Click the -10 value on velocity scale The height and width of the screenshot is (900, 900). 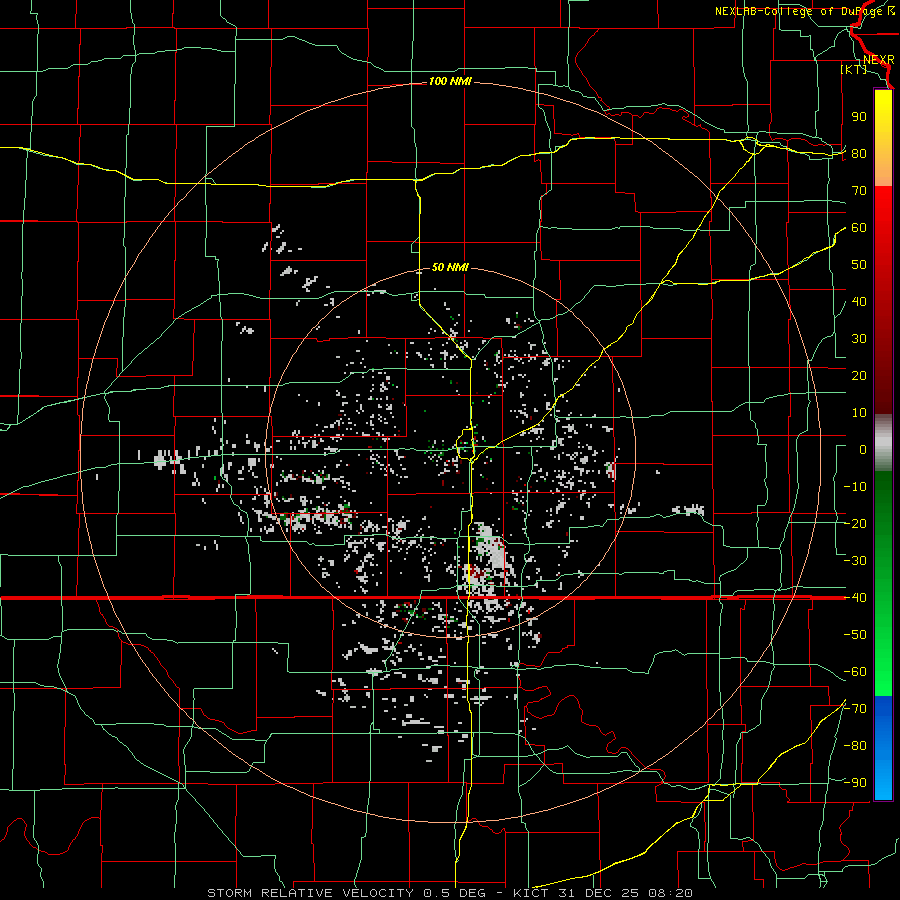click(x=855, y=487)
